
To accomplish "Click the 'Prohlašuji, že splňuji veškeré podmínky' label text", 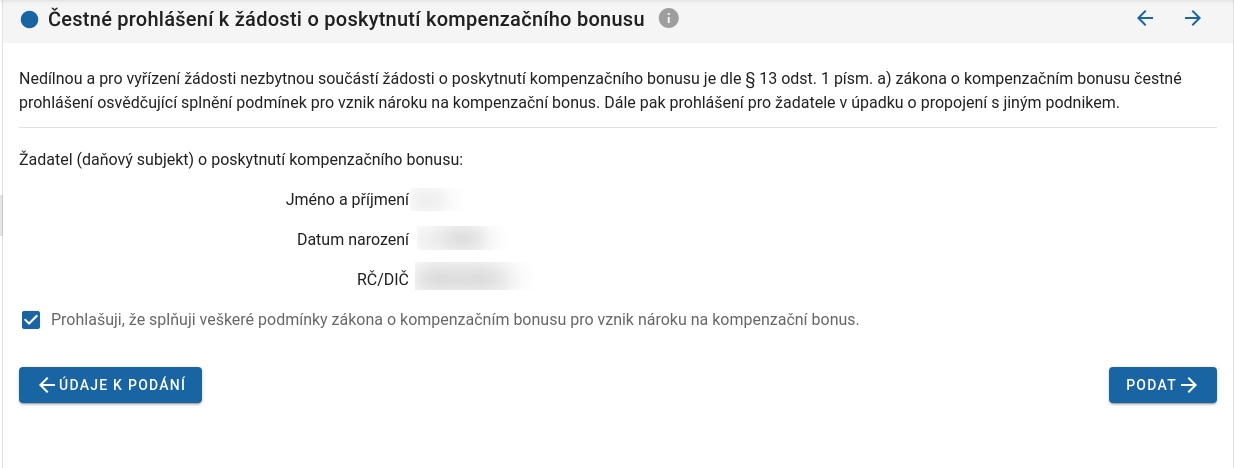I will click(x=455, y=320).
